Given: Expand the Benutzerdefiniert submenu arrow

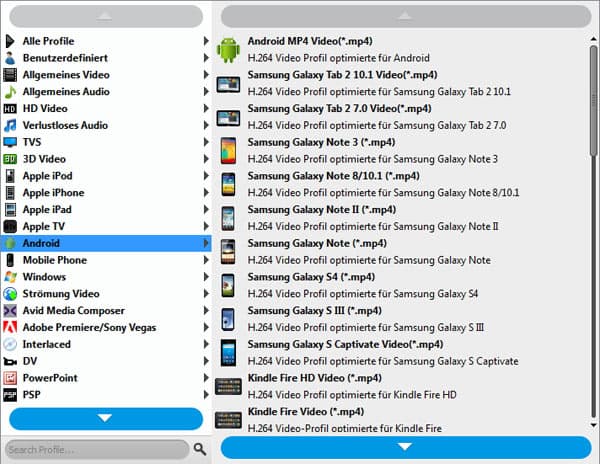Looking at the screenshot, I should [x=206, y=58].
